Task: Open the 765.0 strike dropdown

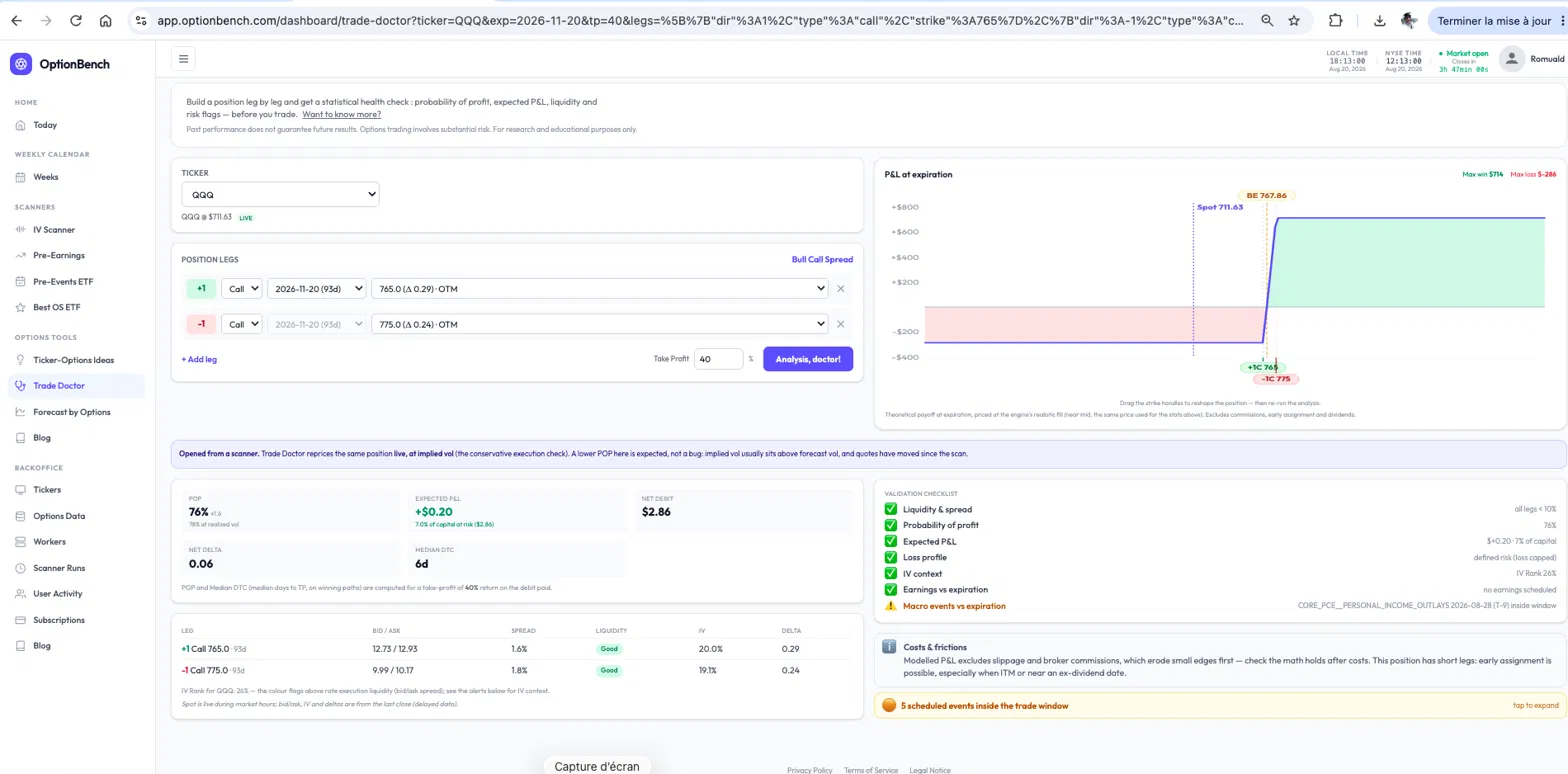Action: [599, 289]
